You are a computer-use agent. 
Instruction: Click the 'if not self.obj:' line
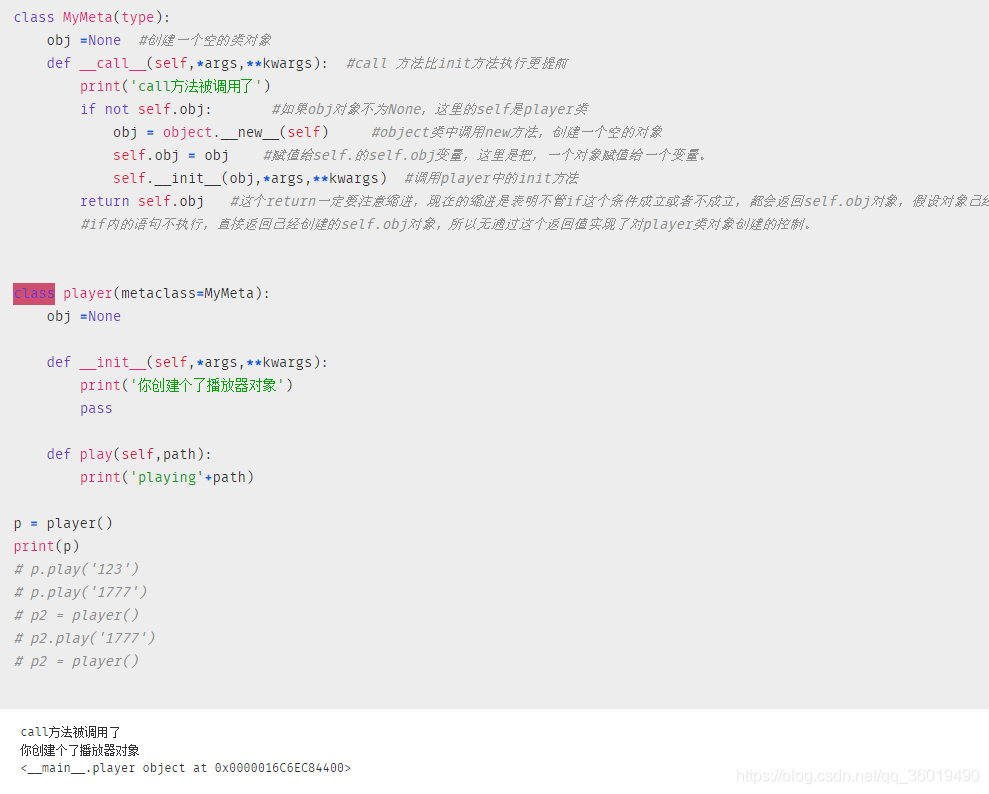point(146,110)
